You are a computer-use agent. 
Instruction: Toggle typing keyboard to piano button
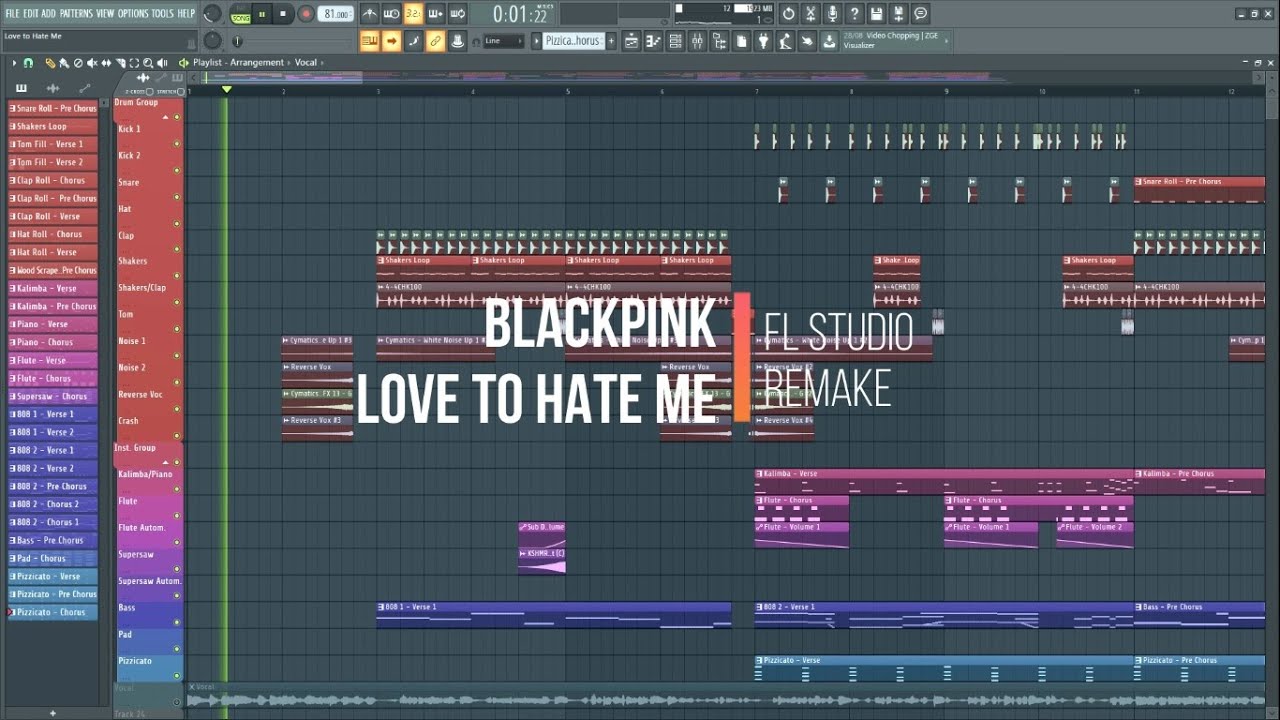pos(369,41)
